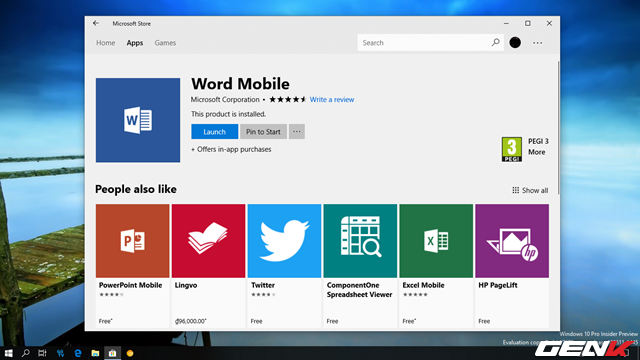Screen dimensions: 640x360
Task: Click the More link under PEGI 3
Action: 537,152
